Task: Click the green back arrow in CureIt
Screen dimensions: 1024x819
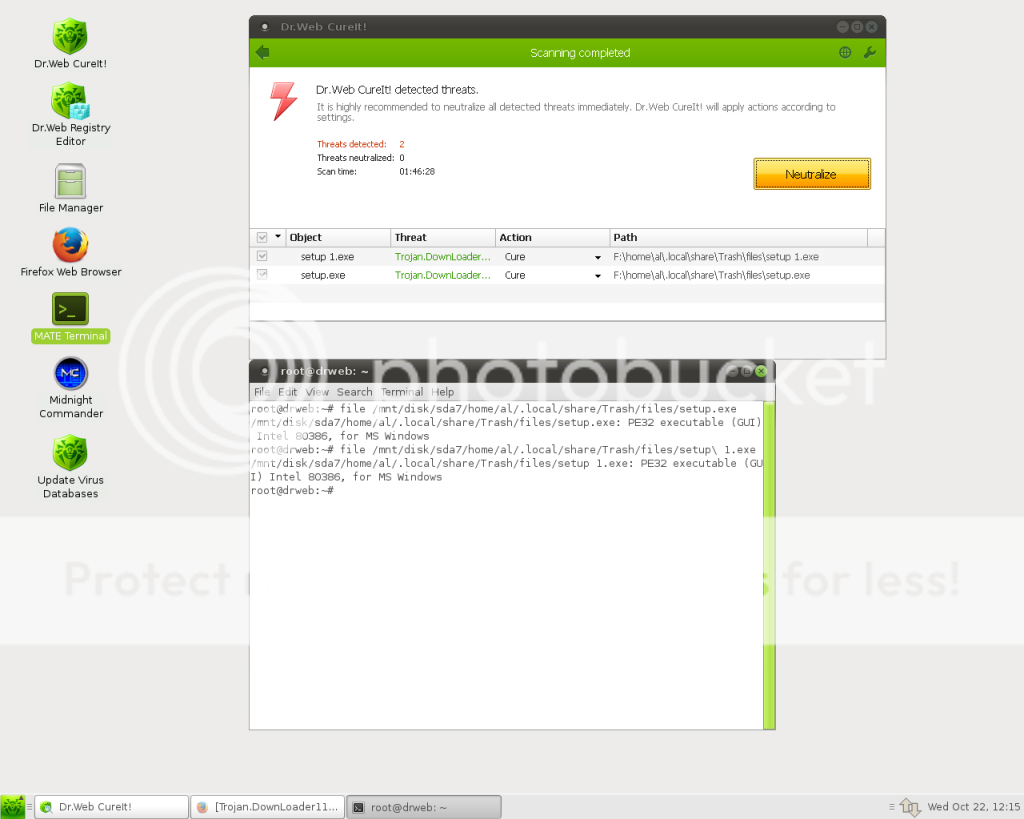Action: pyautogui.click(x=263, y=52)
